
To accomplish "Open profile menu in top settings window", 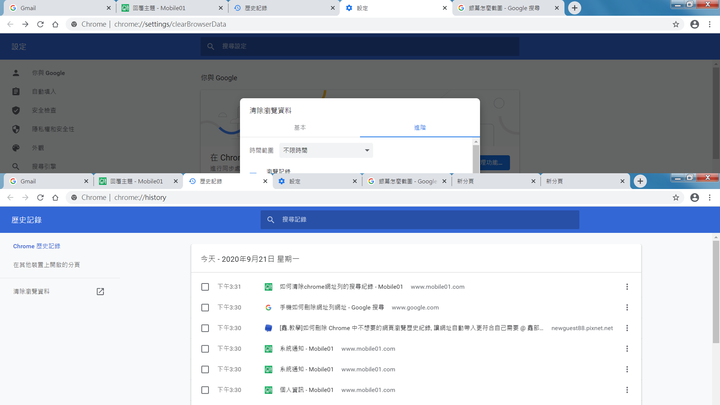I will (694, 24).
